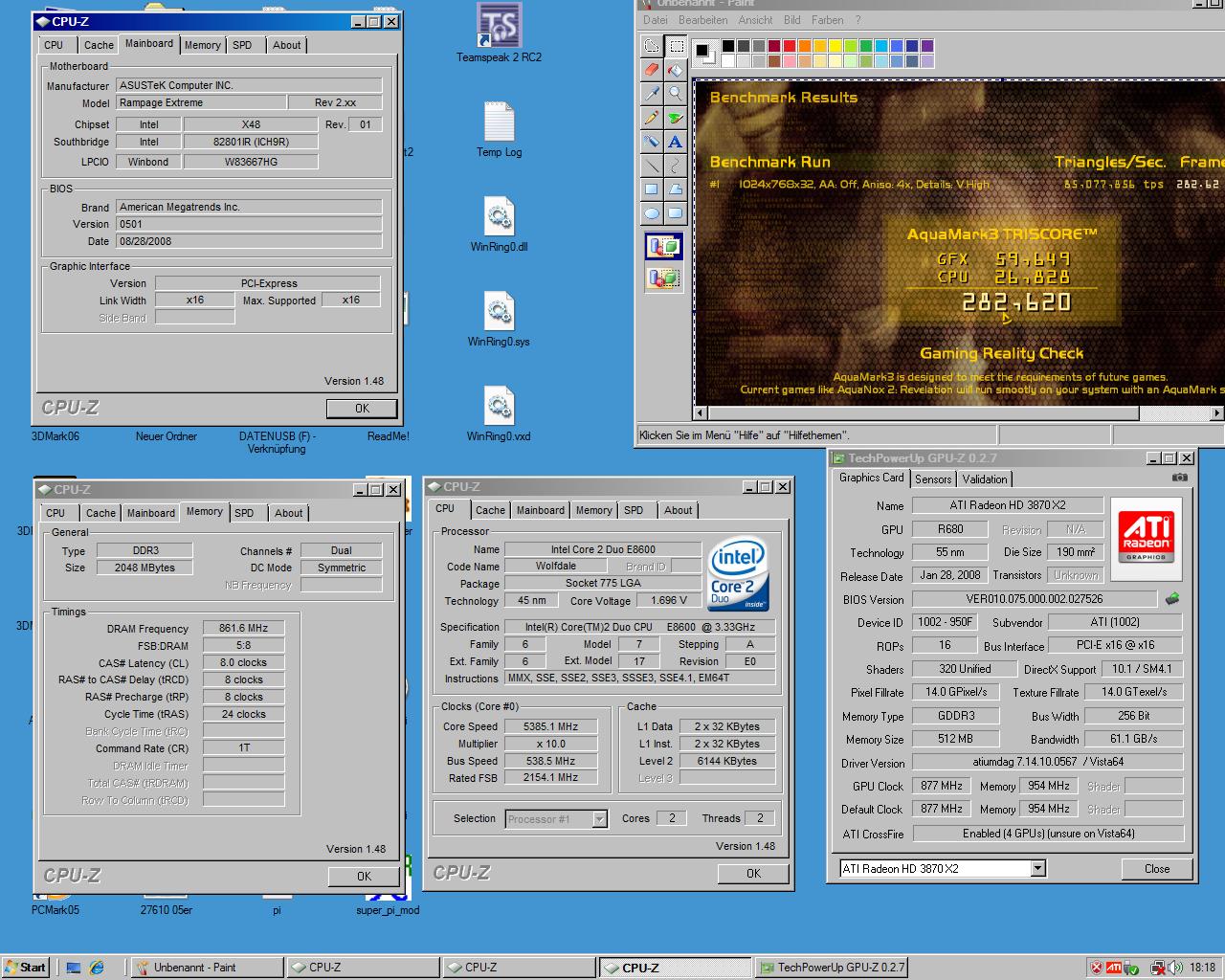Choose the Fill With Color bucket tool
This screenshot has width=1225, height=980.
coord(676,70)
